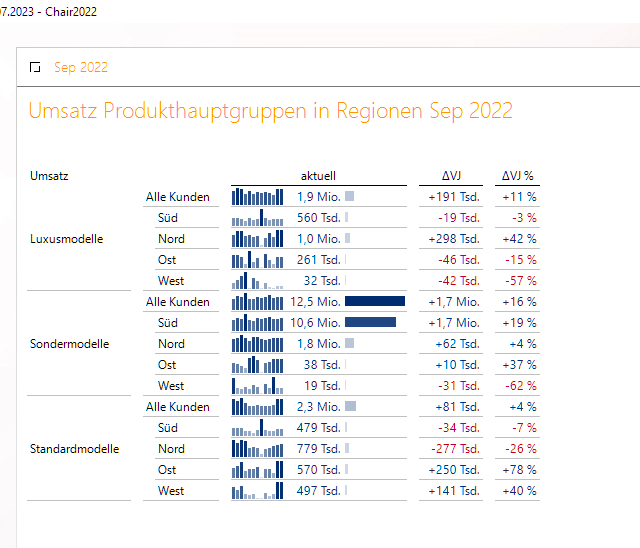Click the sparkline for Sondermodelle West
The width and height of the screenshot is (640, 548).
click(x=258, y=386)
